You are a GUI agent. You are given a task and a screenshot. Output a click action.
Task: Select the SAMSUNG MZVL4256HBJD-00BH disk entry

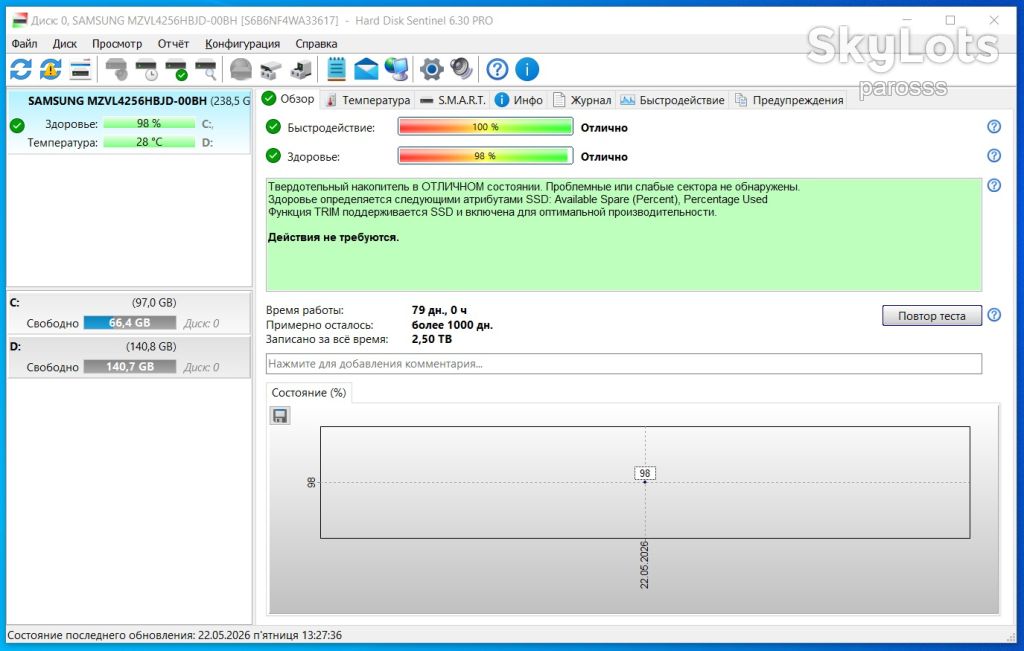(129, 121)
